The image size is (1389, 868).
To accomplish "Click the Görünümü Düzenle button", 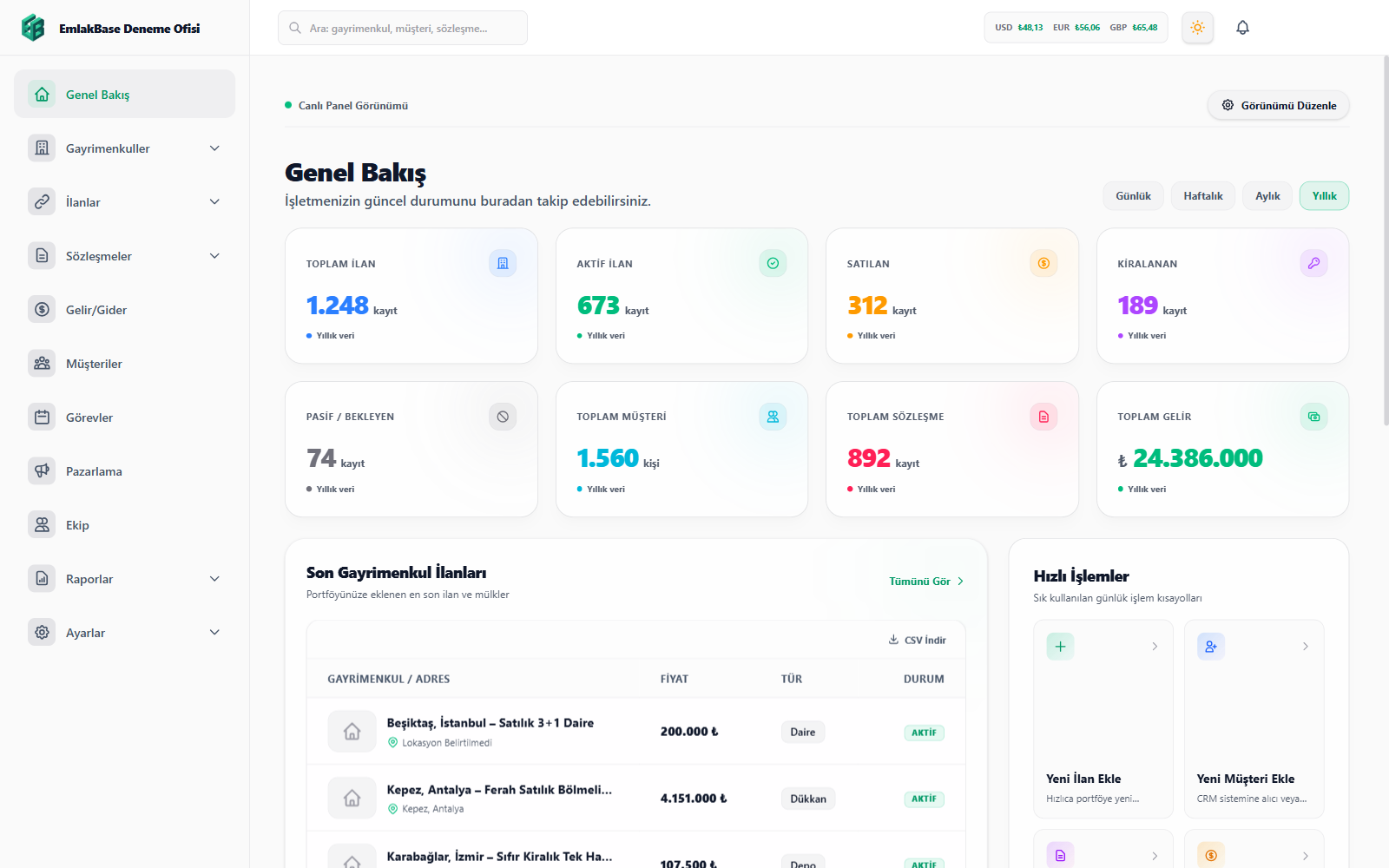I will tap(1278, 105).
